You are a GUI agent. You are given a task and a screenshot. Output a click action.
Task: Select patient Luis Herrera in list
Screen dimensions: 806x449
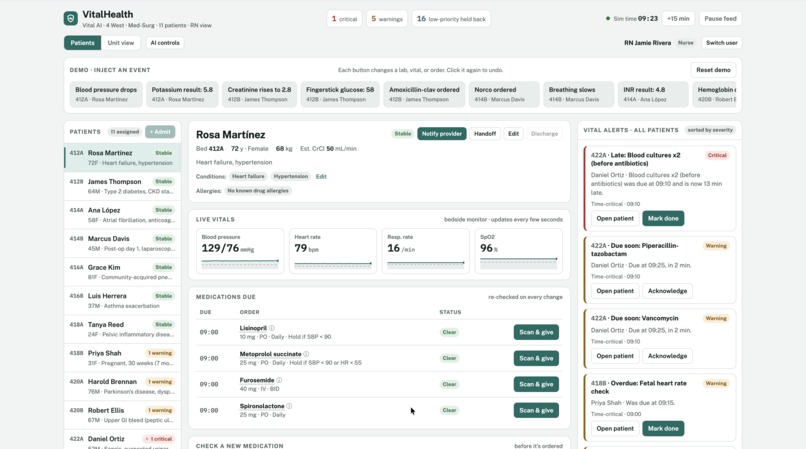(123, 300)
